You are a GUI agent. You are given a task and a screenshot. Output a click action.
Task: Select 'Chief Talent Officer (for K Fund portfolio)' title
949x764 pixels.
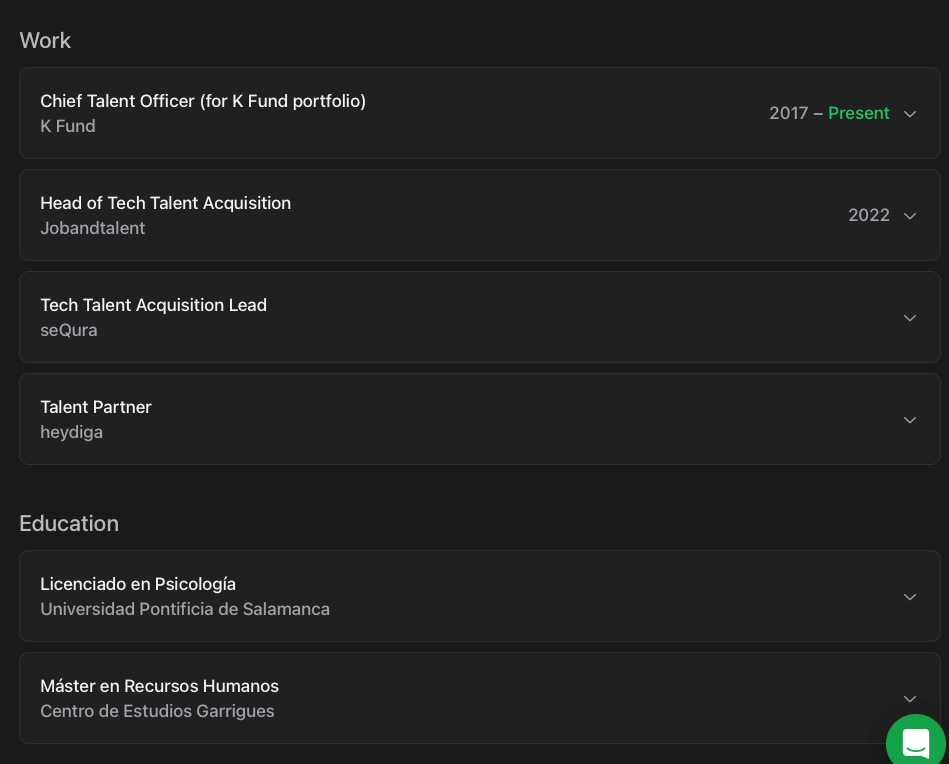[203, 101]
